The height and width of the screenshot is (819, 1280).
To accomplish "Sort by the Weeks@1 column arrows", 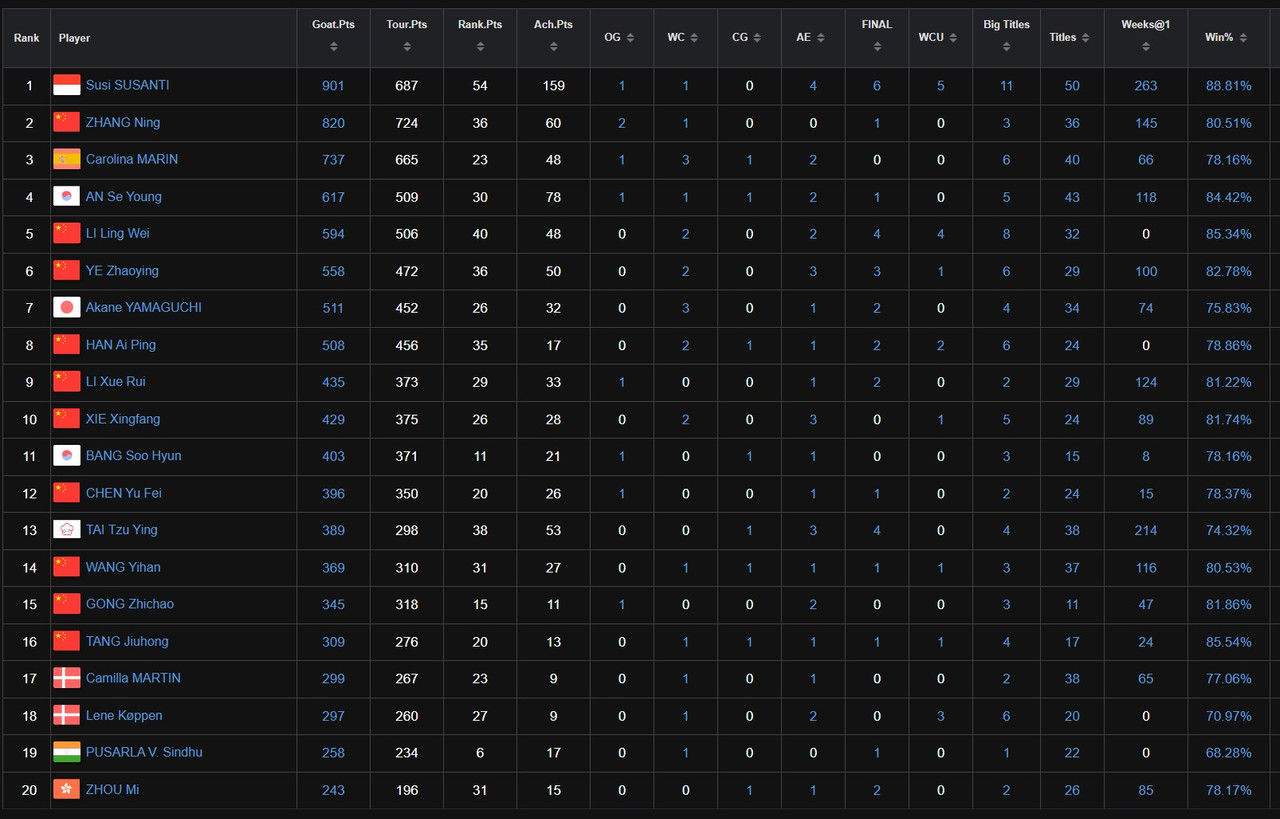I will tap(1146, 47).
